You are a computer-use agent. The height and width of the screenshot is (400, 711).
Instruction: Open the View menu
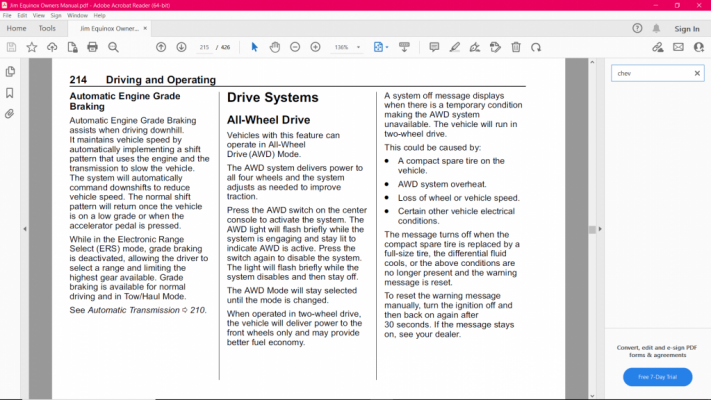(x=39, y=15)
